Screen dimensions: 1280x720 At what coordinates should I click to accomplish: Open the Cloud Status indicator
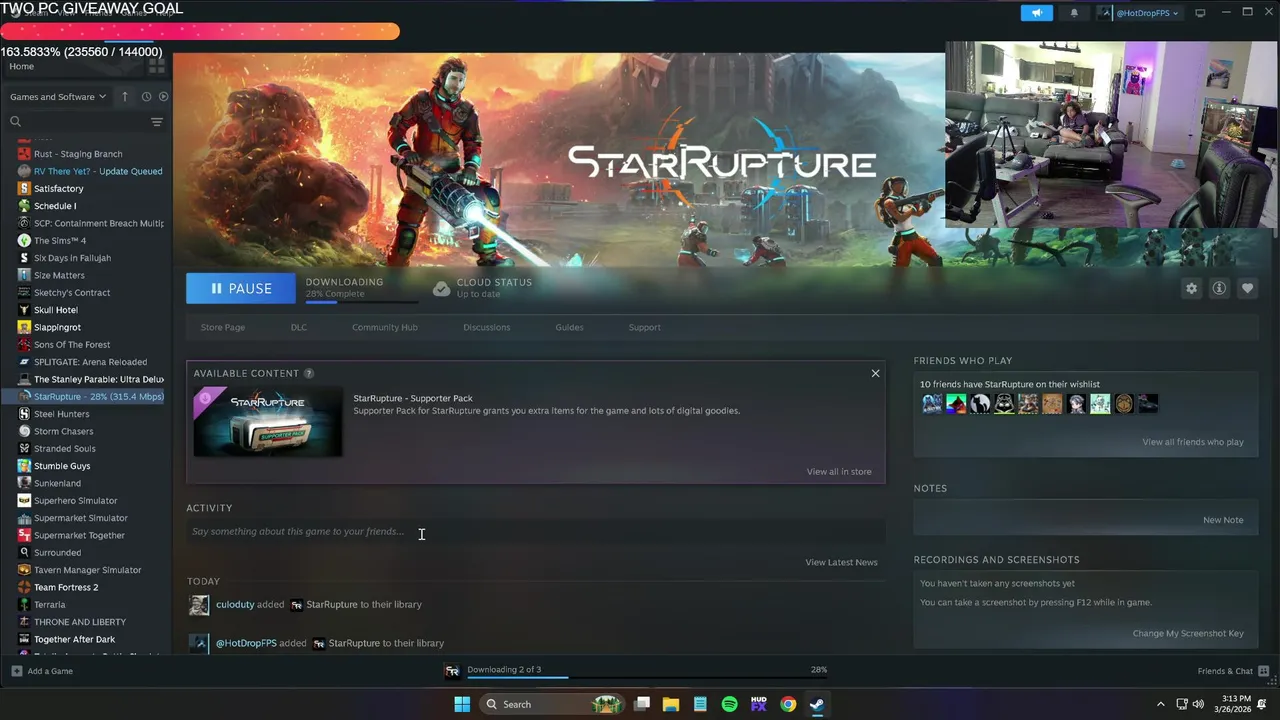(483, 288)
